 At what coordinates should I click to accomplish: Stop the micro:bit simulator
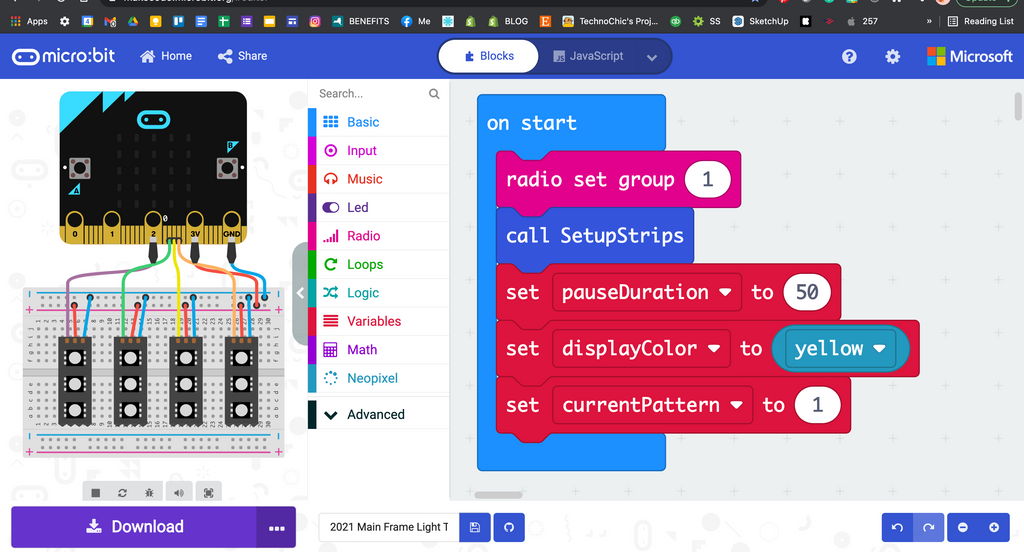pyautogui.click(x=96, y=493)
